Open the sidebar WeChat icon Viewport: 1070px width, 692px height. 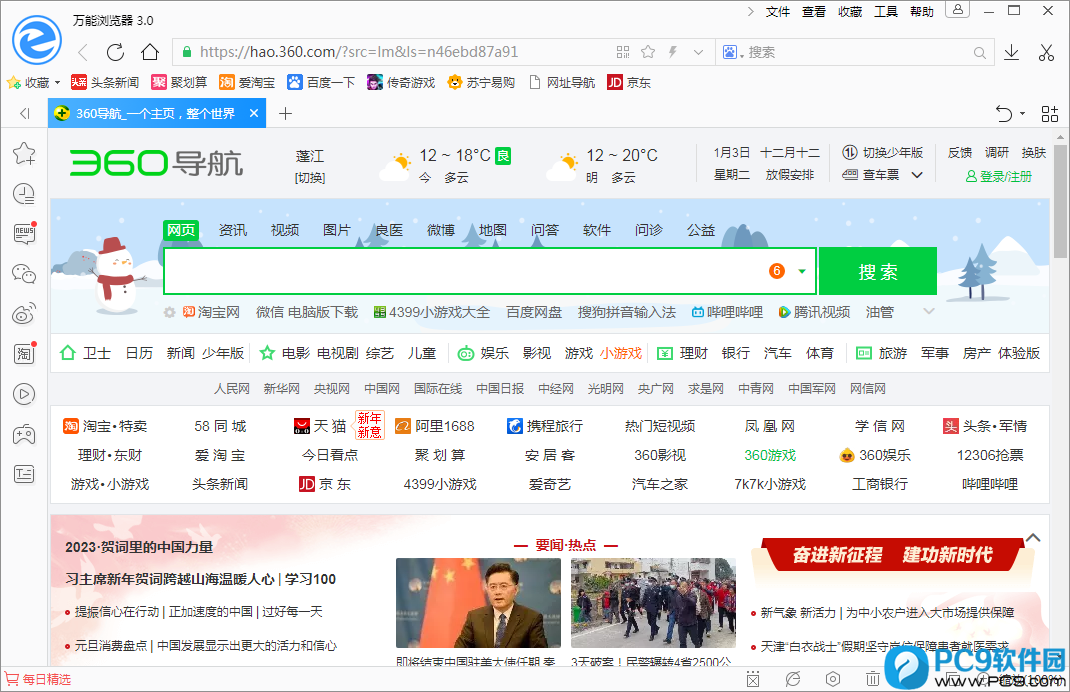pyautogui.click(x=25, y=274)
